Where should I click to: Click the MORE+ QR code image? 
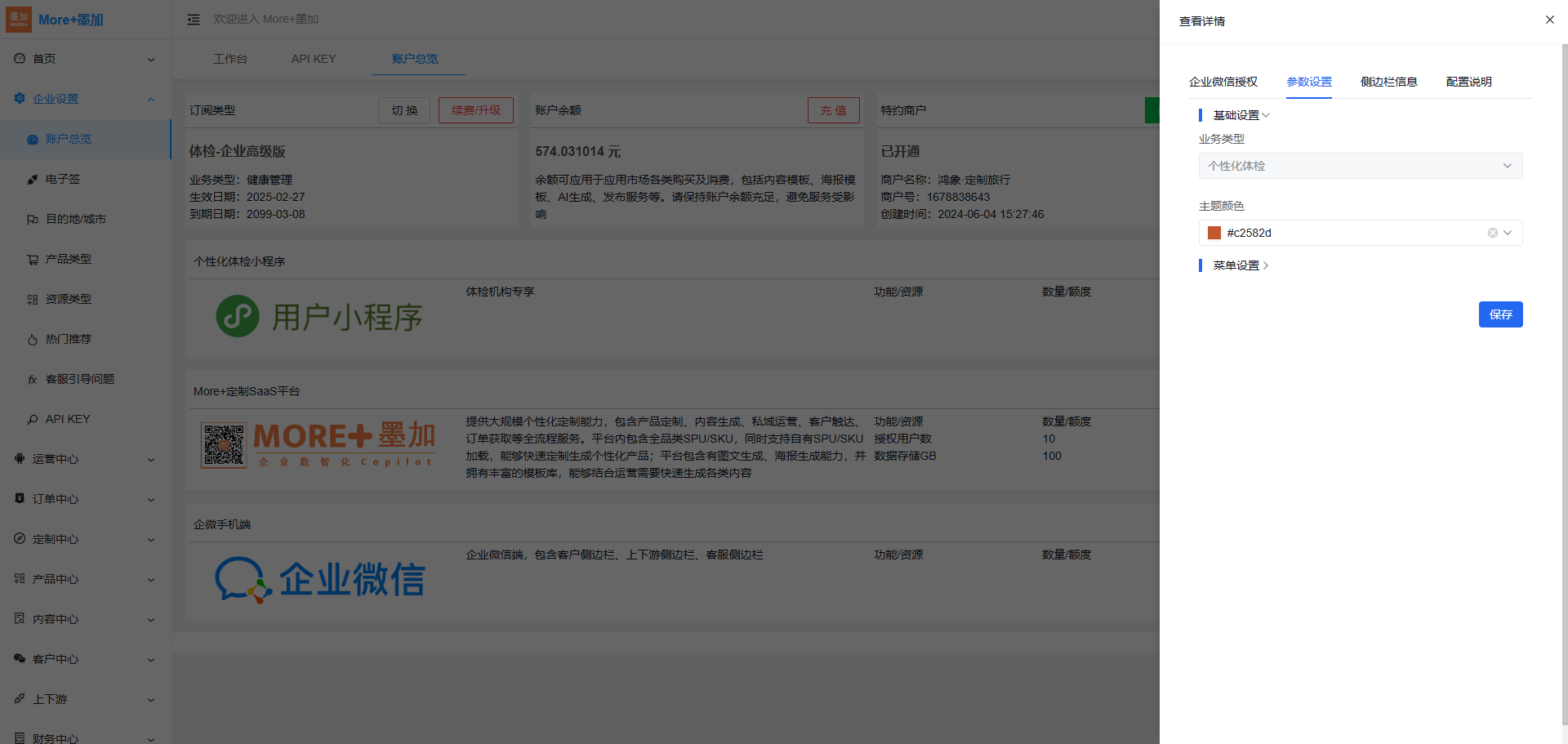[224, 445]
